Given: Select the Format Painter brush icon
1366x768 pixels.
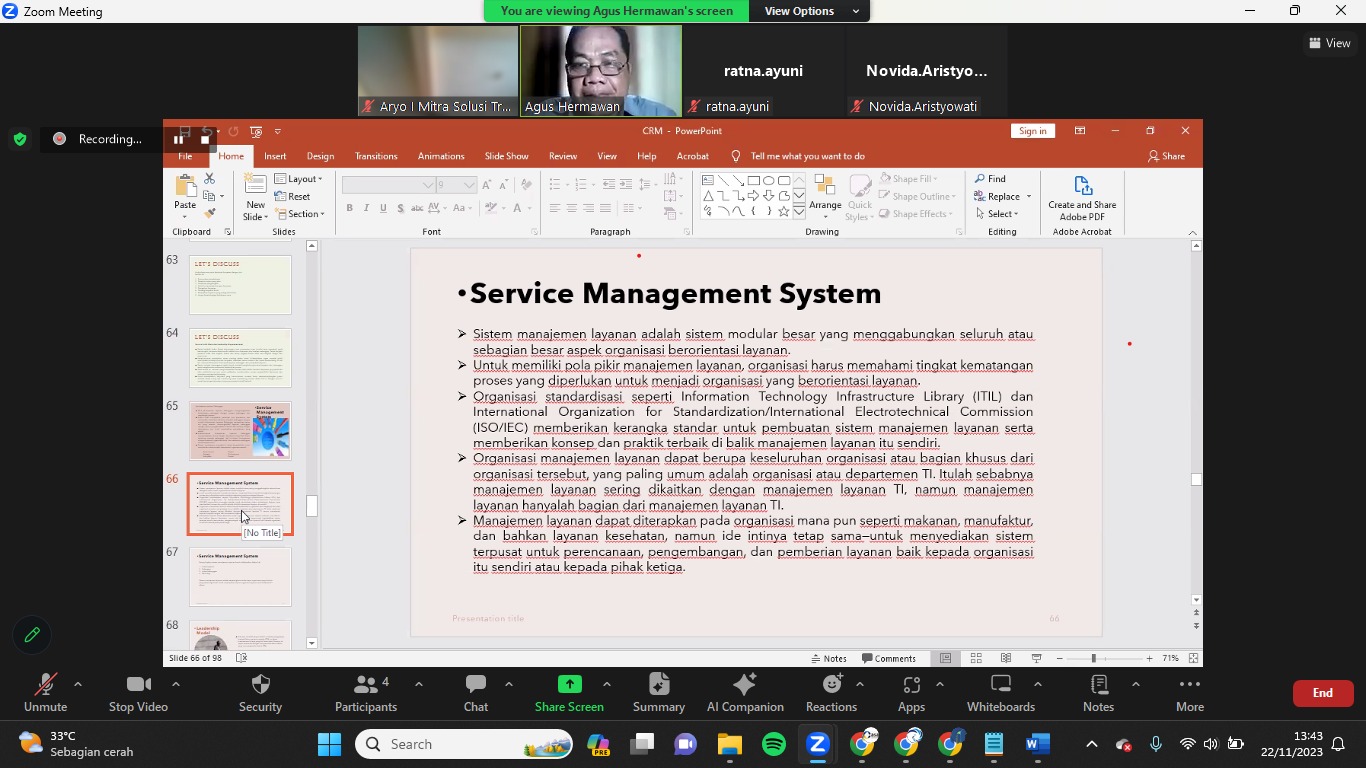Looking at the screenshot, I should click(209, 213).
